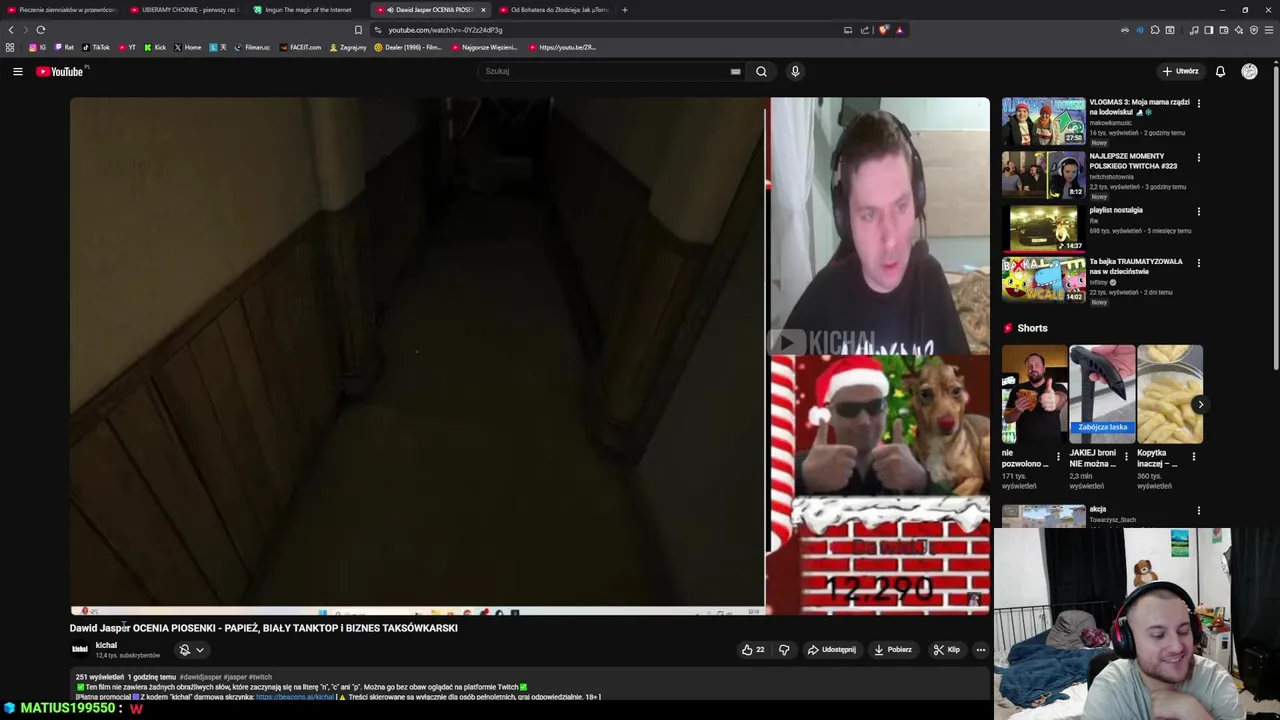Open the on-screen keyboard icon in search
The image size is (1280, 720).
(736, 71)
